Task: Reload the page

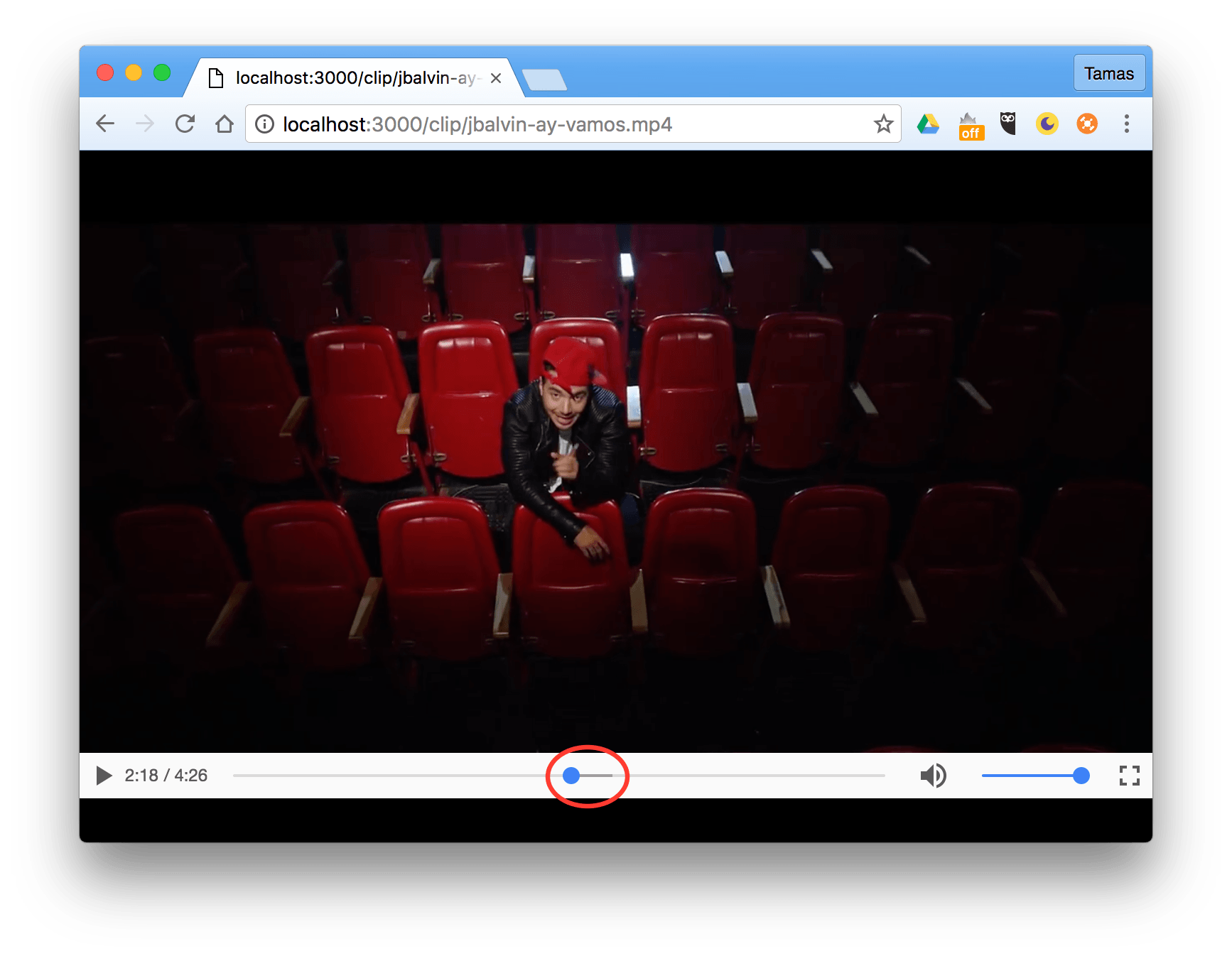Action: [185, 124]
